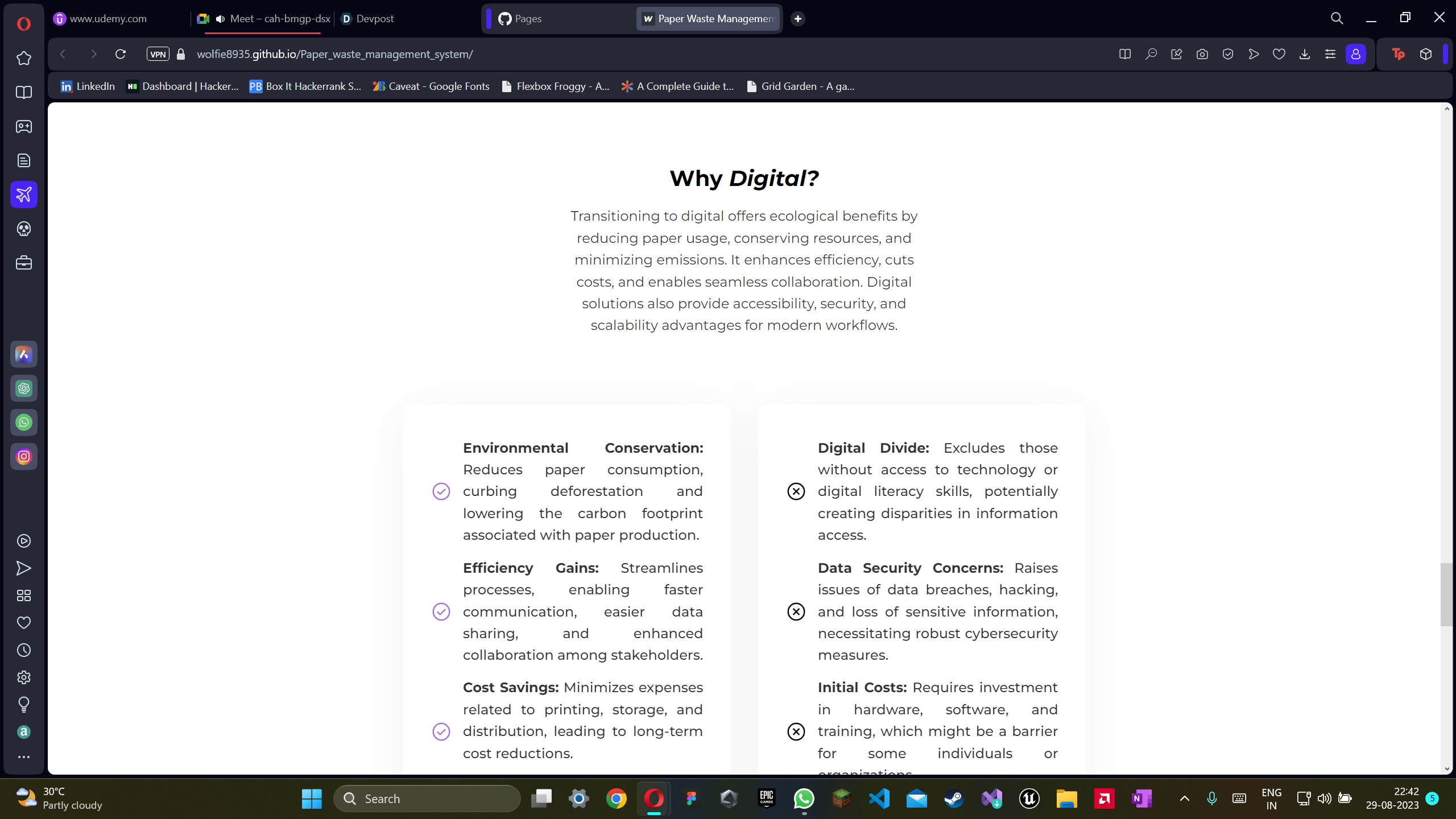
Task: Open Opera sidebar settings gear
Action: 23,677
